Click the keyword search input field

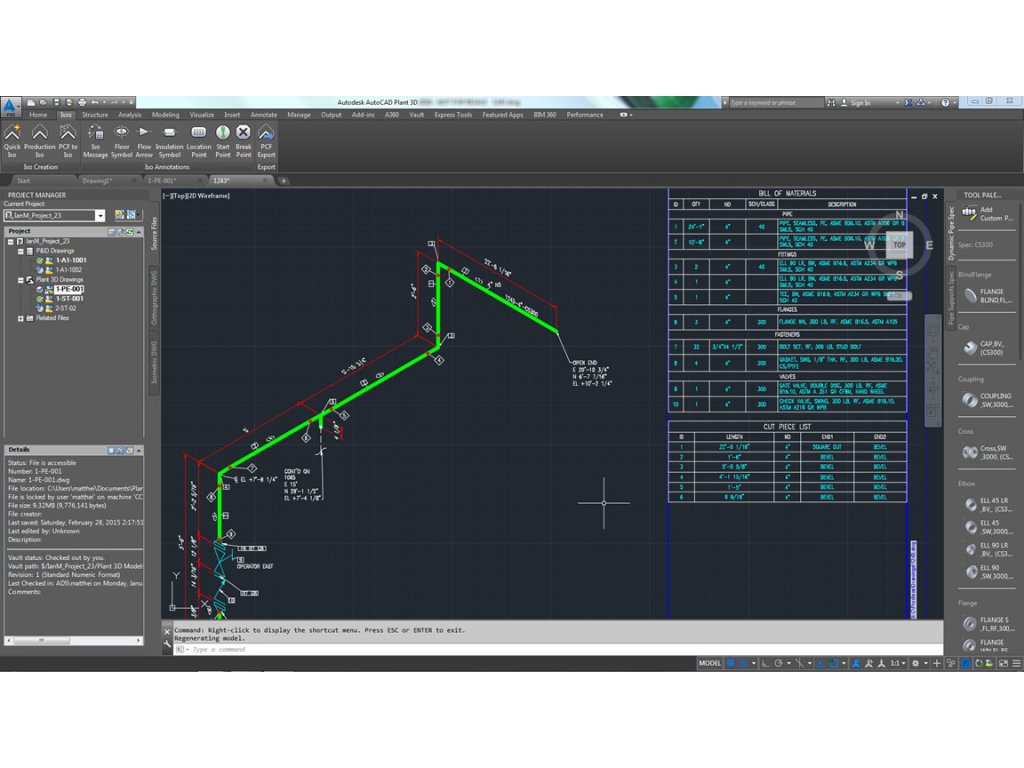776,103
